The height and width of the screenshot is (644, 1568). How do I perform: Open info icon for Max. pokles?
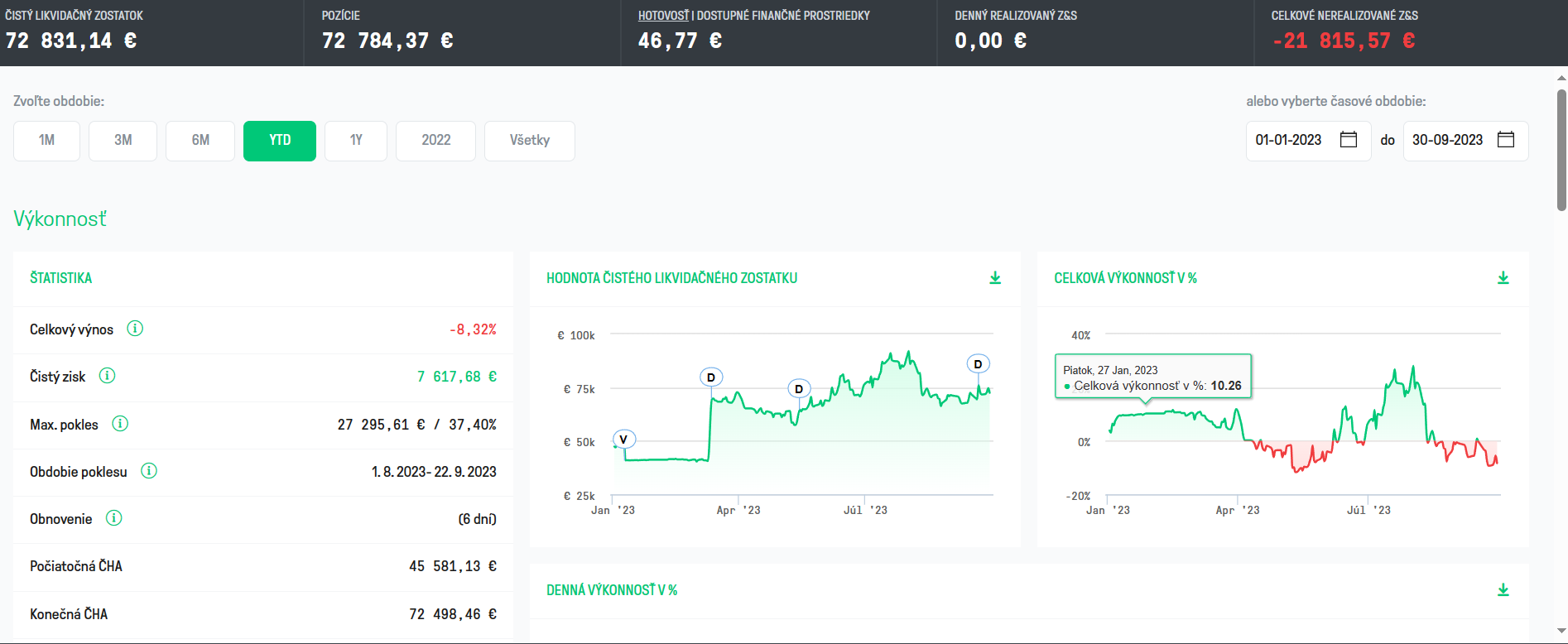(120, 424)
